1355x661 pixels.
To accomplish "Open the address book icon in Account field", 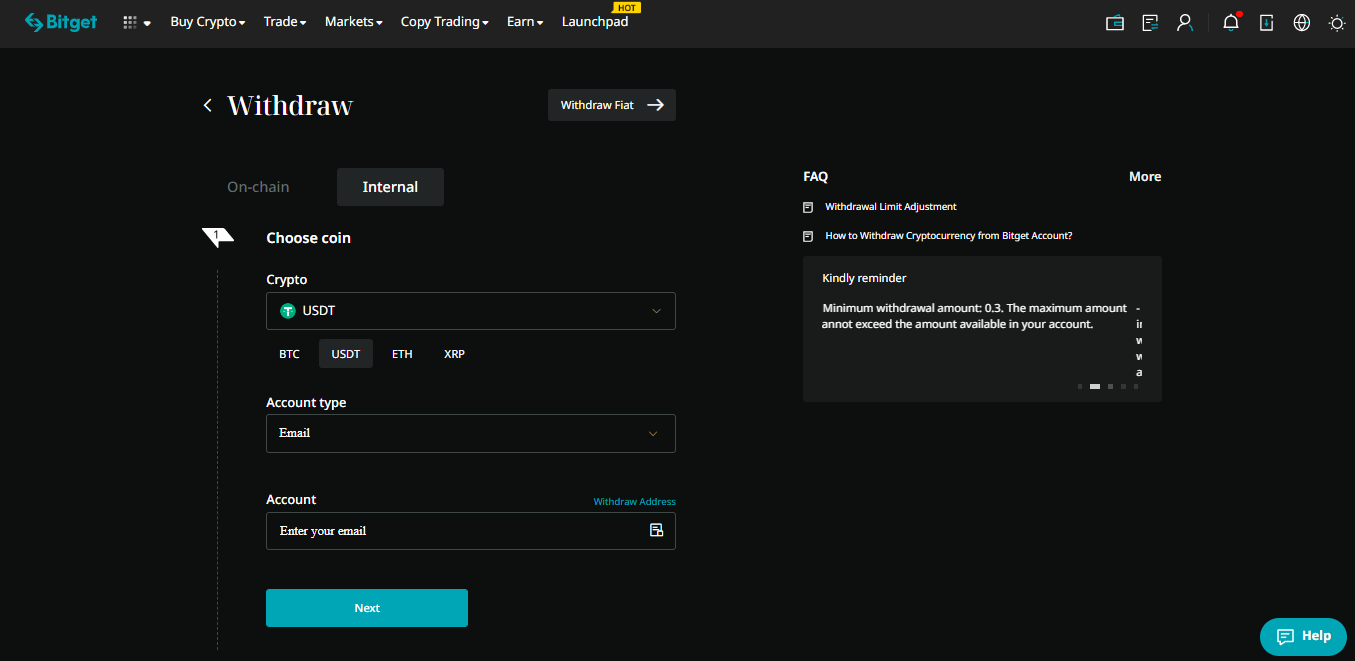I will [657, 530].
